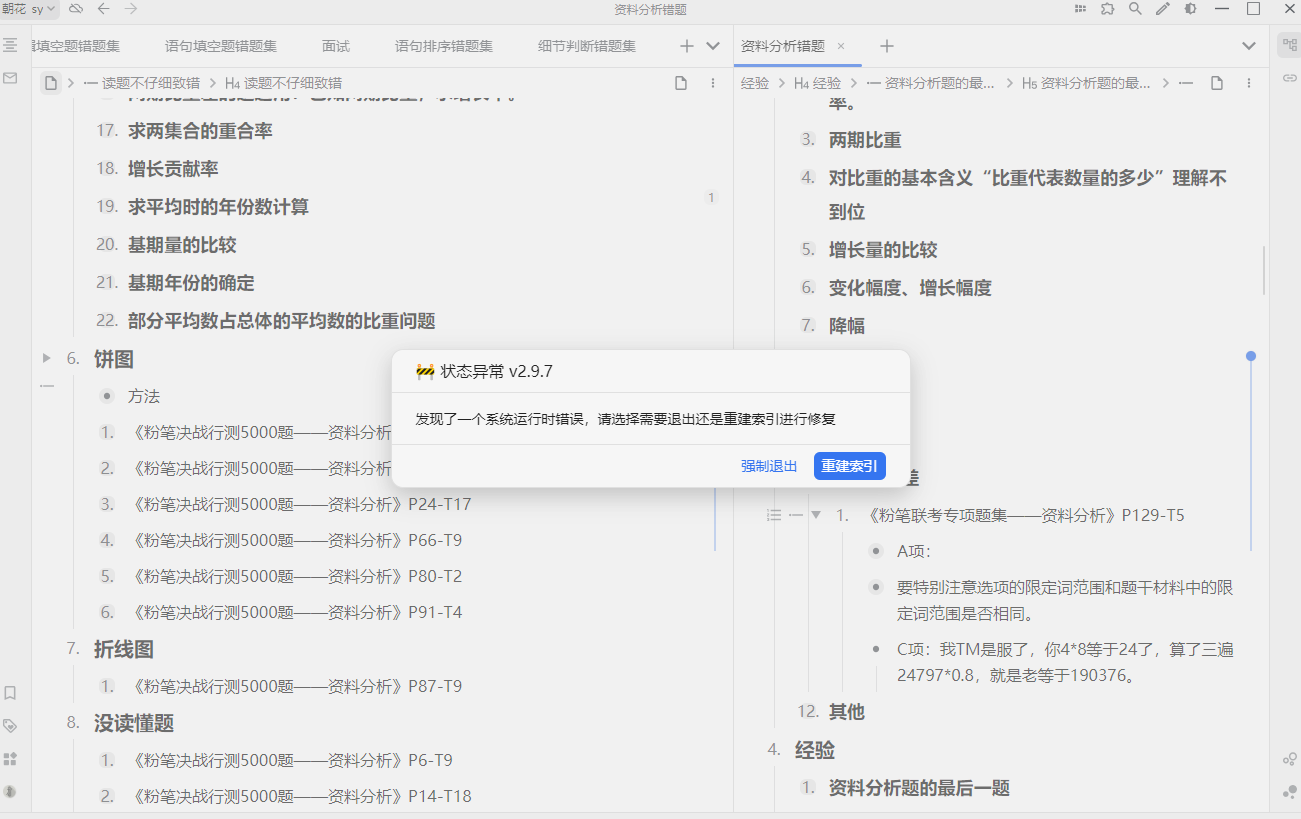Viewport: 1301px width, 819px height.
Task: Click the H5 资料分析题的最... breadcrumb
Action: (1086, 83)
